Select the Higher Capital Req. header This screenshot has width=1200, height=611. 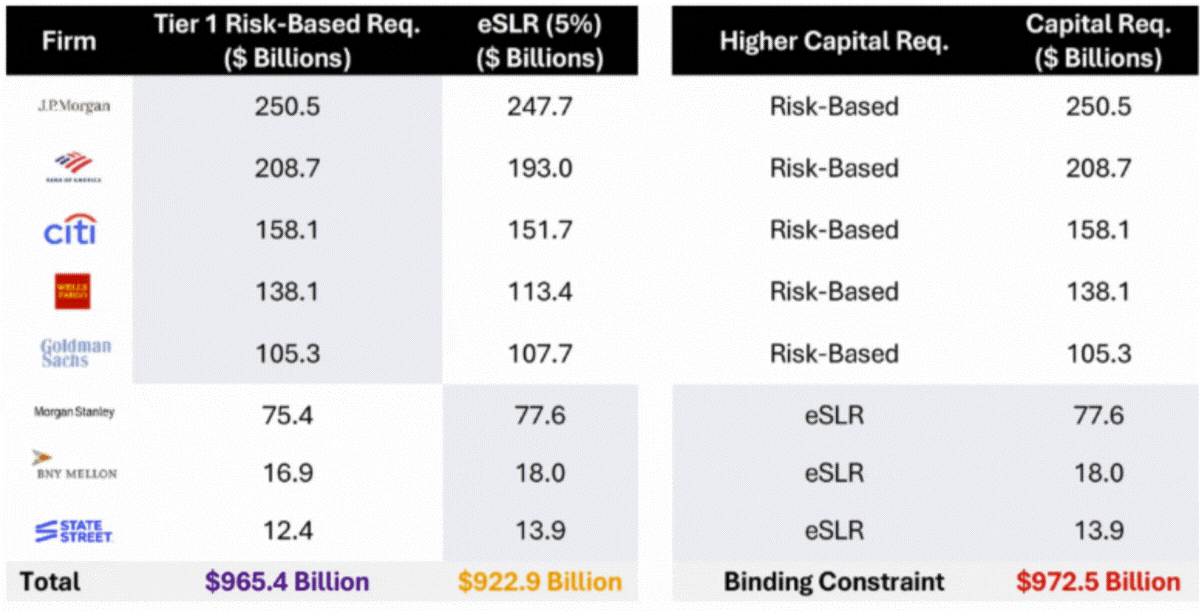coord(834,42)
